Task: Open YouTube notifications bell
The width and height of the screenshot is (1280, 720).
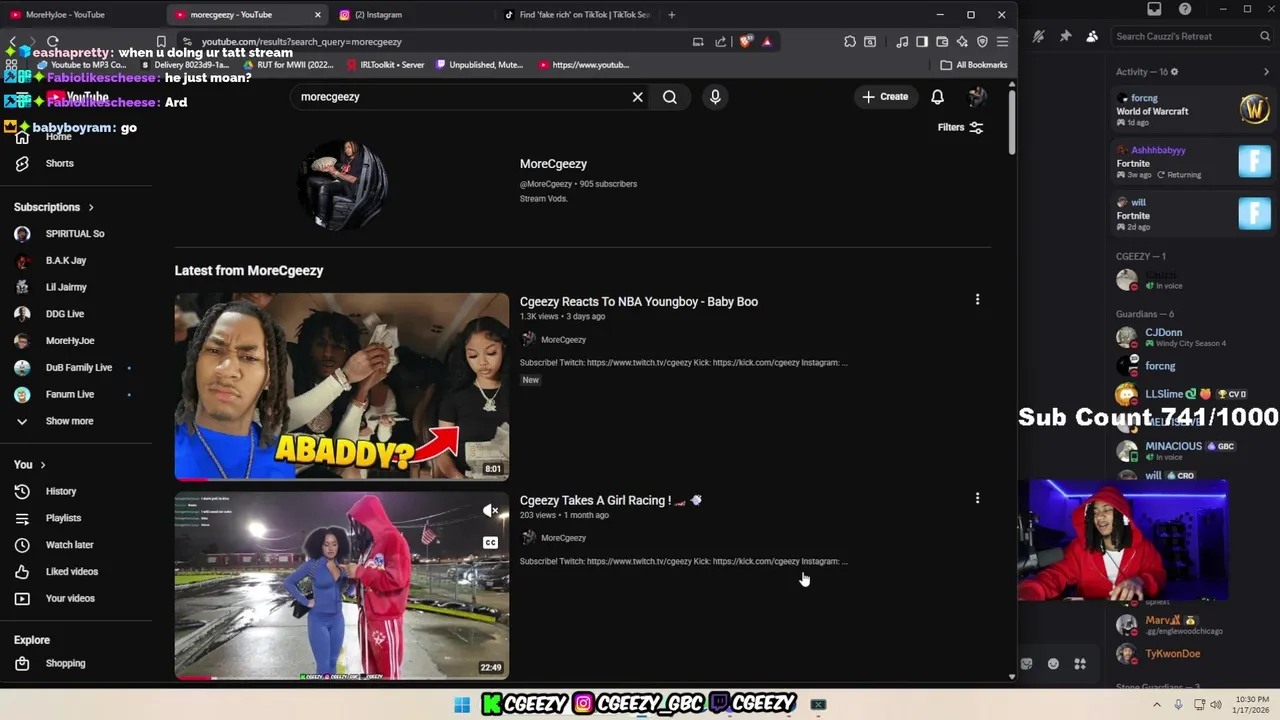Action: [937, 97]
